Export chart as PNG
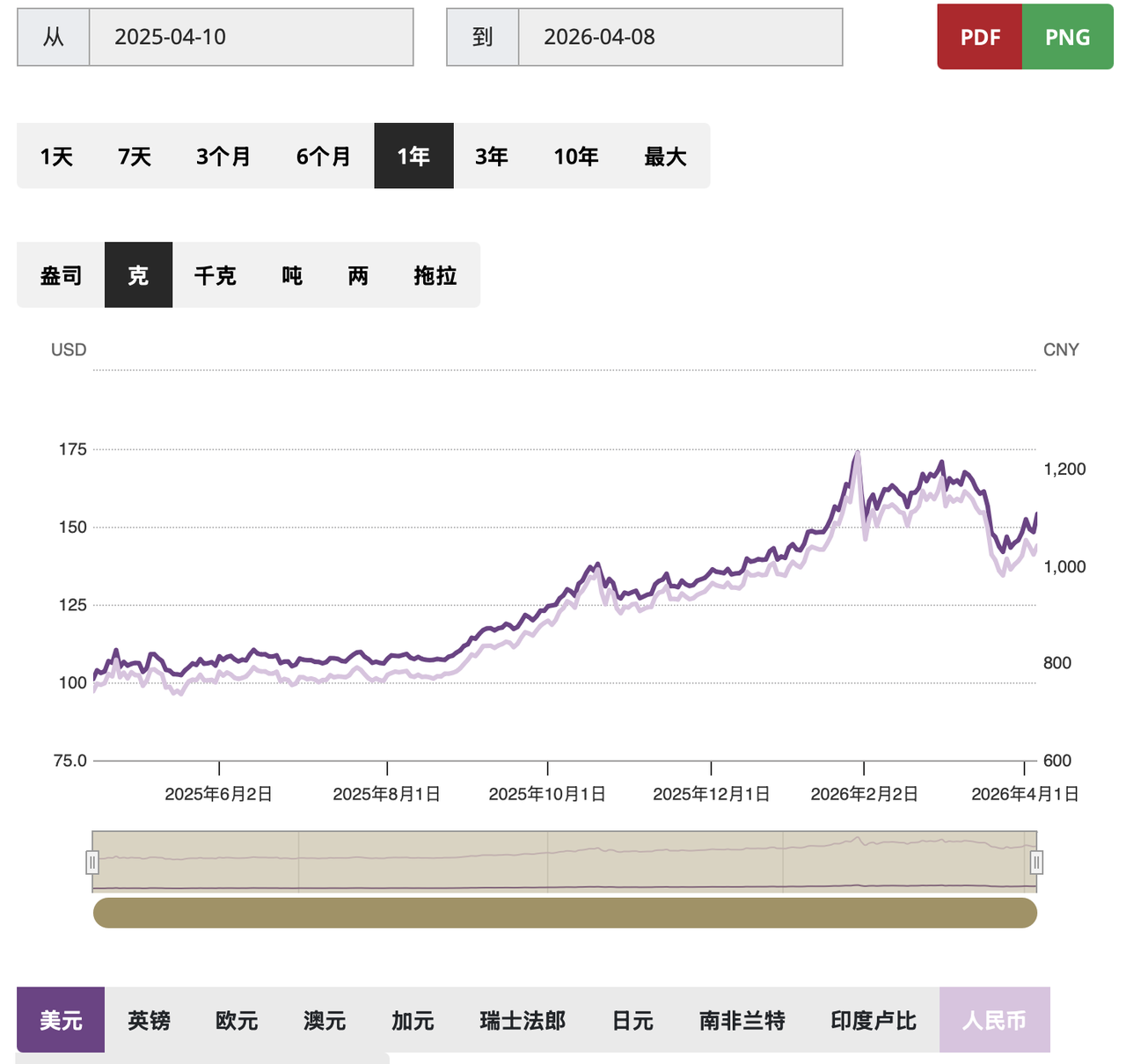 click(x=1067, y=37)
